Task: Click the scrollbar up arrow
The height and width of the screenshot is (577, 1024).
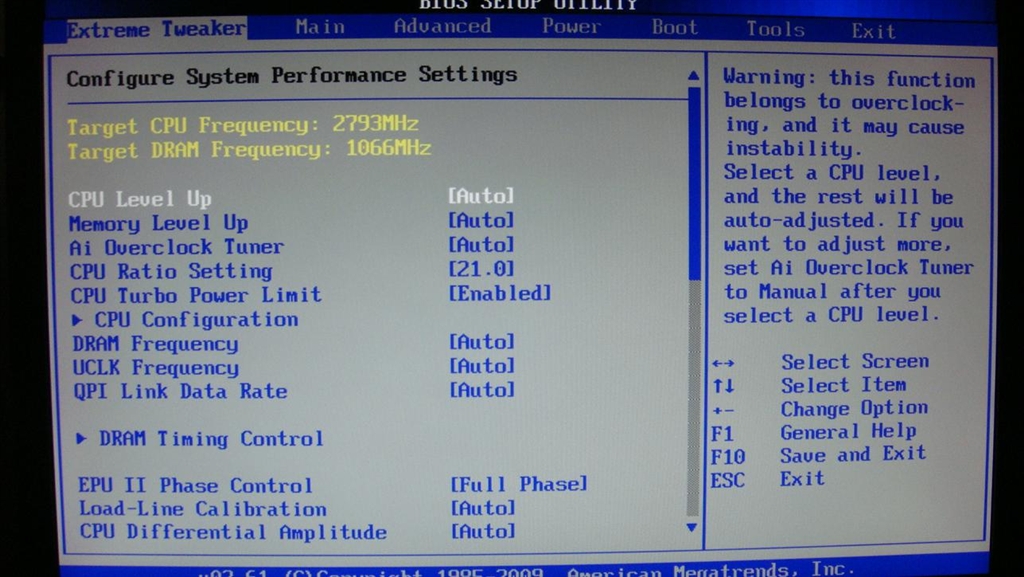Action: pos(694,76)
